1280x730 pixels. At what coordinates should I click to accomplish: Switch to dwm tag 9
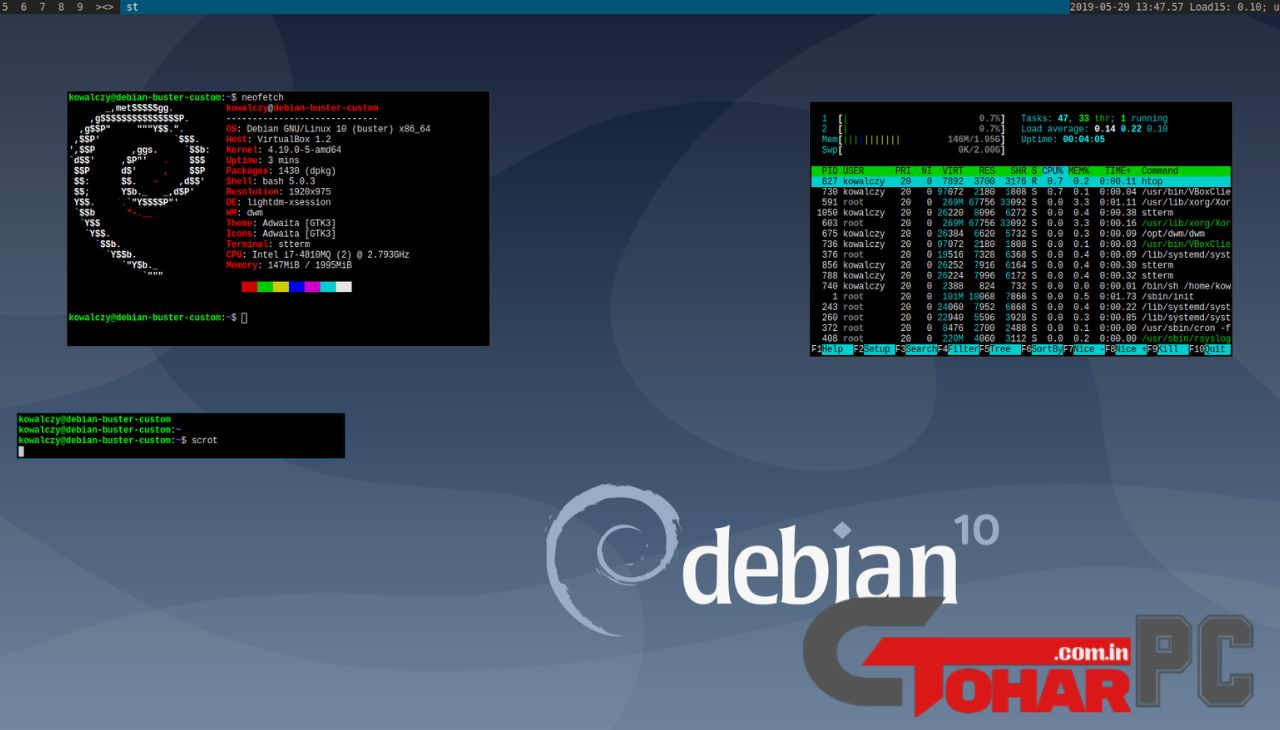pyautogui.click(x=79, y=7)
